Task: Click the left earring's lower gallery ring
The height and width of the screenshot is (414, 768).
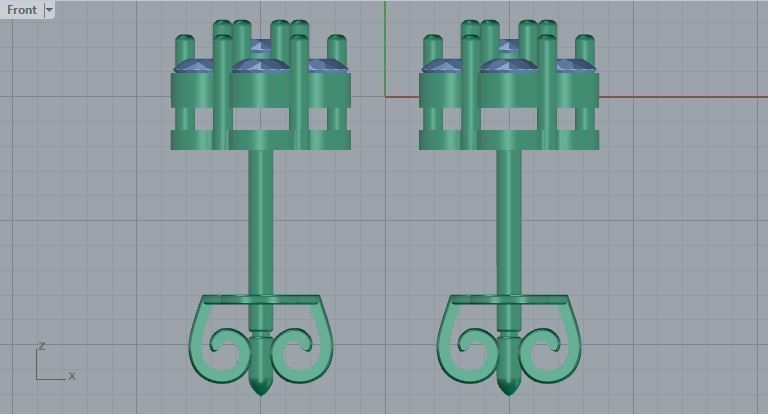Action: [x=261, y=140]
